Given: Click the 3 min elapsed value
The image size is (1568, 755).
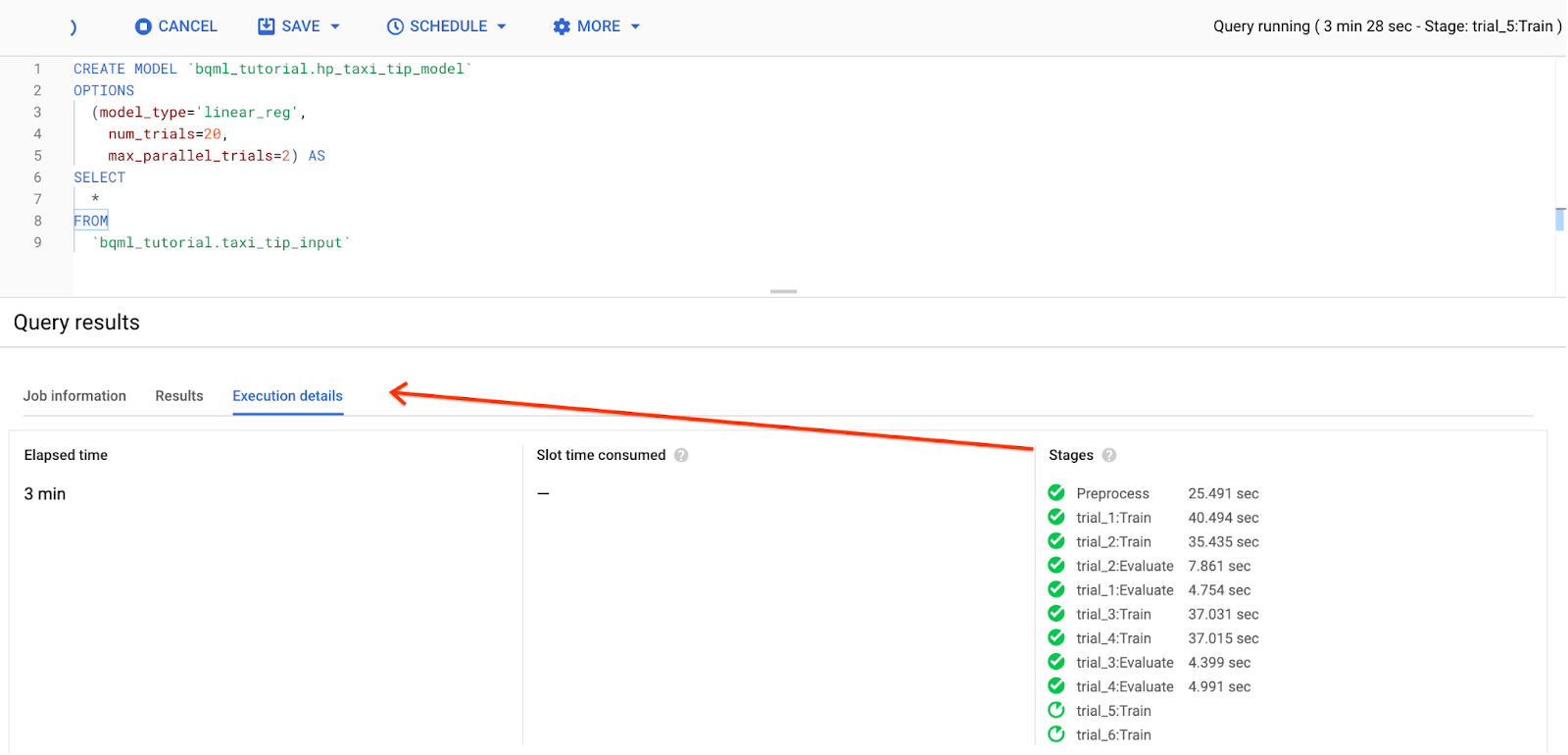Looking at the screenshot, I should (45, 494).
